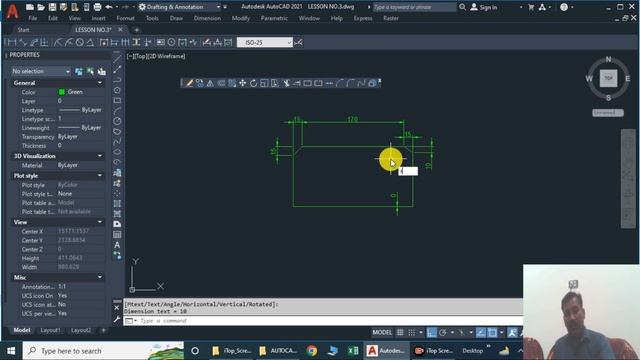Collapse the Misc section
The width and height of the screenshot is (640, 360).
tap(100, 277)
